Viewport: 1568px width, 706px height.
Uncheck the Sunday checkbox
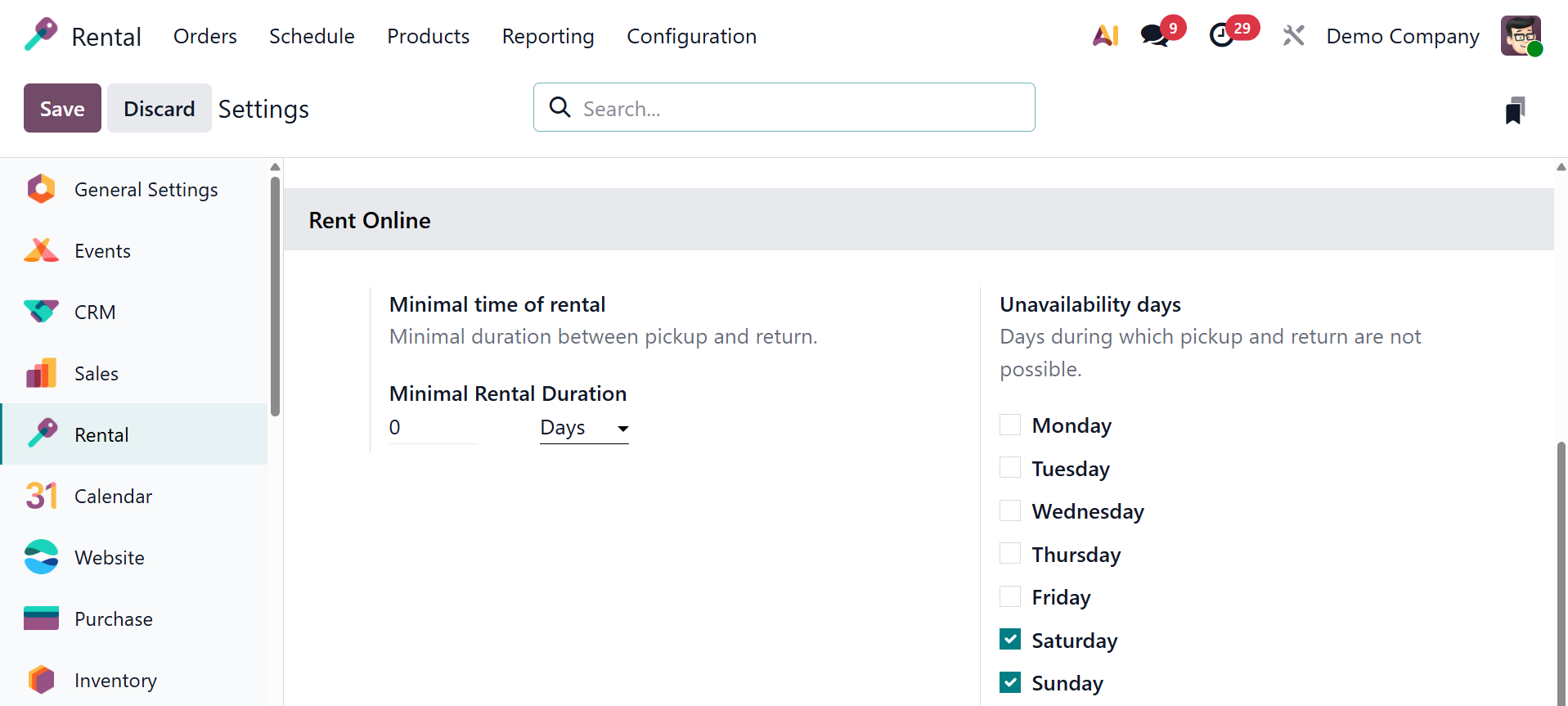tap(1010, 682)
